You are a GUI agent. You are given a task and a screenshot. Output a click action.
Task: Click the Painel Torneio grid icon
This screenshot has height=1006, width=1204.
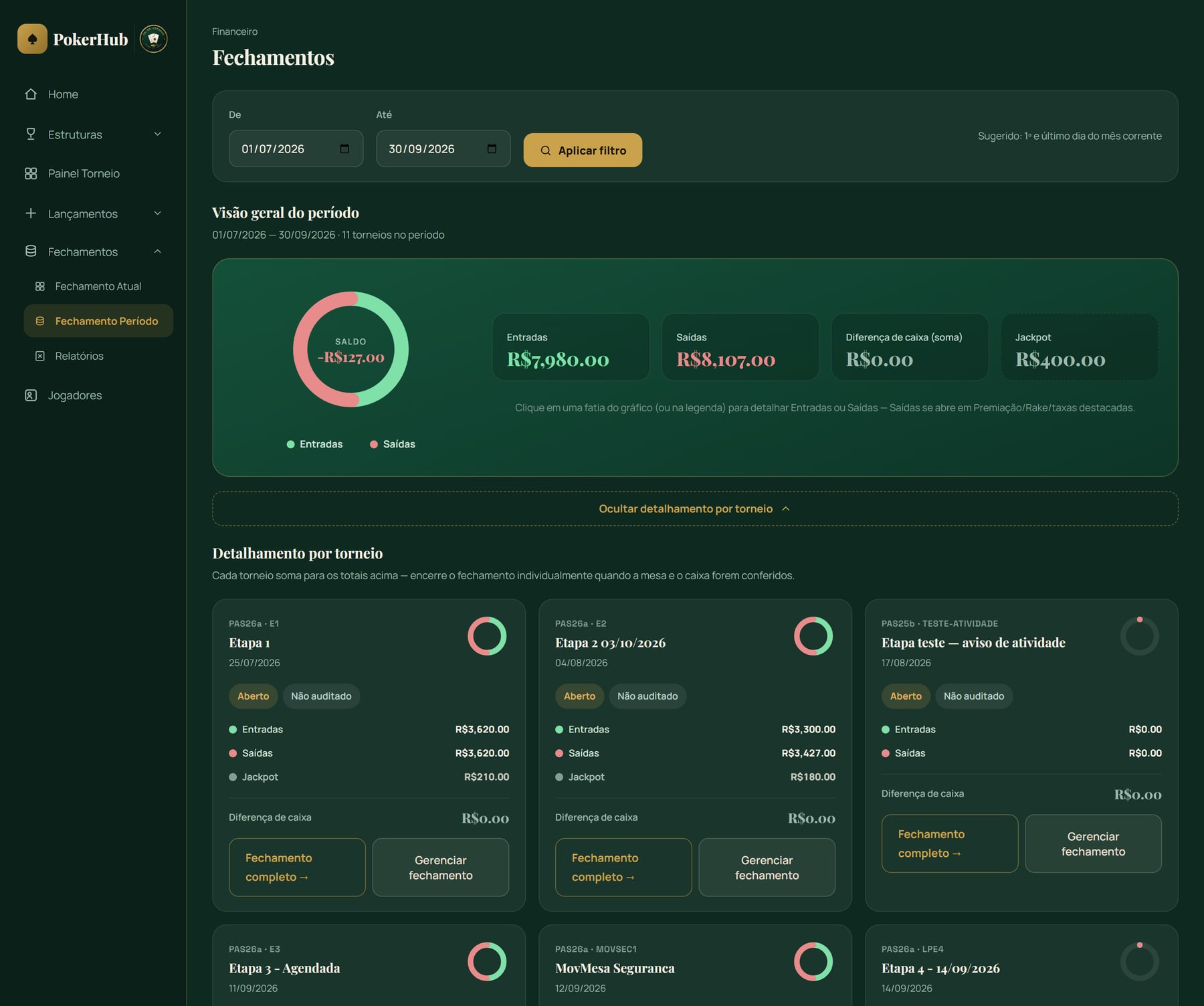point(31,173)
